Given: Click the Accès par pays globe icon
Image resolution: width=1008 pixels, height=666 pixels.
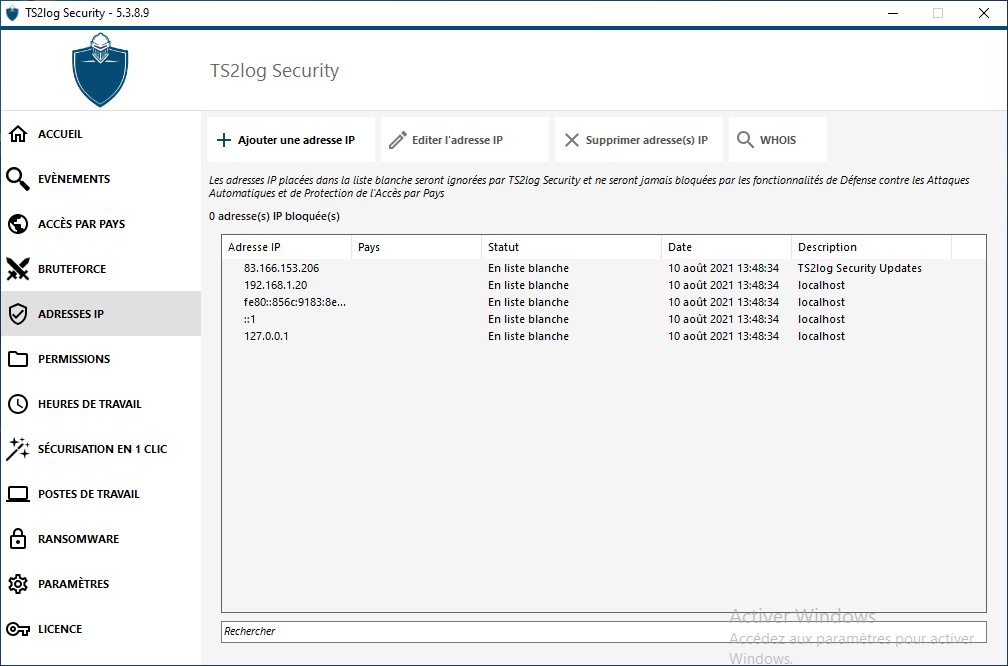Looking at the screenshot, I should pos(18,224).
